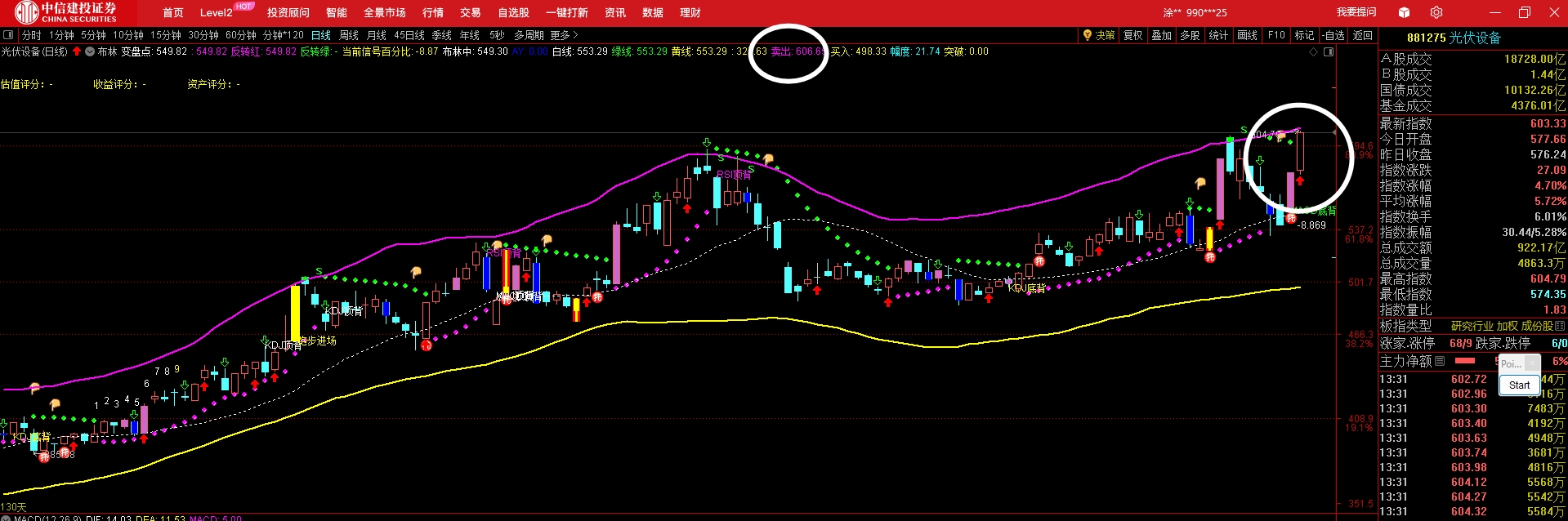Image resolution: width=1568 pixels, height=521 pixels.
Task: Click the list icon beside 主力净额
Action: coord(1440,360)
